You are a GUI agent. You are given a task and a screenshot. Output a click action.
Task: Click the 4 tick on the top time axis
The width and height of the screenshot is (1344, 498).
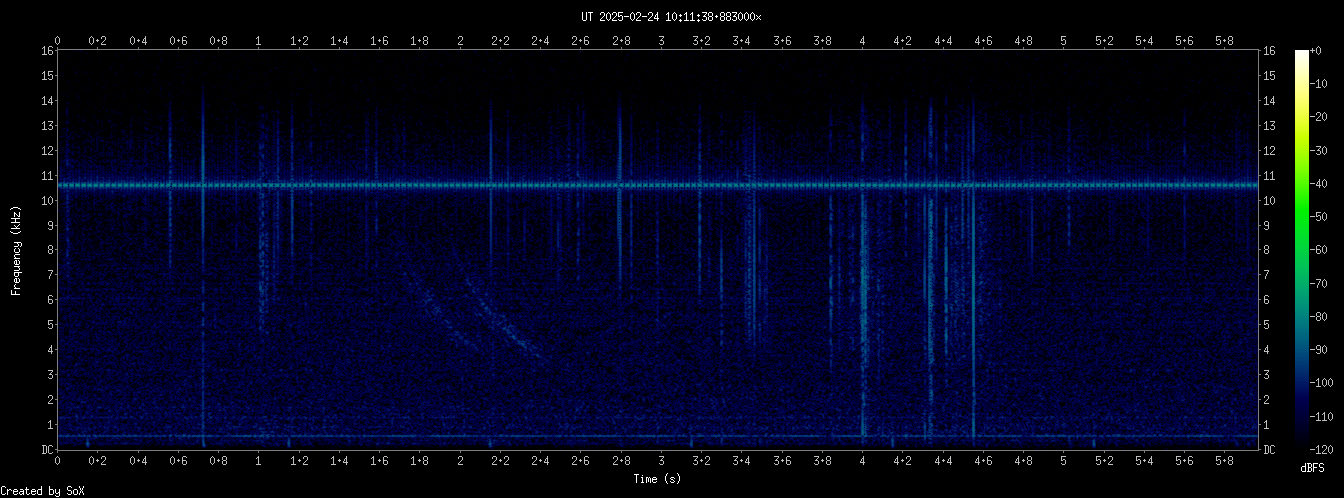coord(862,41)
